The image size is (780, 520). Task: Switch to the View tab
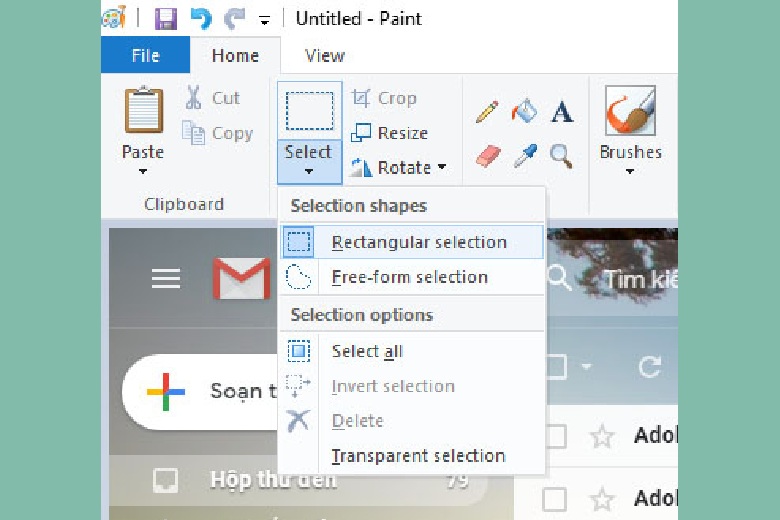[324, 56]
